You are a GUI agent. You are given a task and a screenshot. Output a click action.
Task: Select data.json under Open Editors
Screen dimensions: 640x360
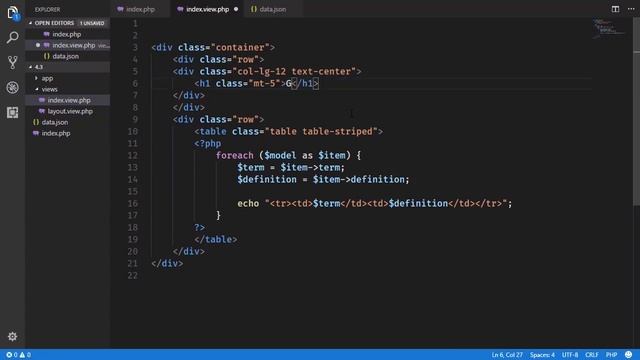pos(65,56)
